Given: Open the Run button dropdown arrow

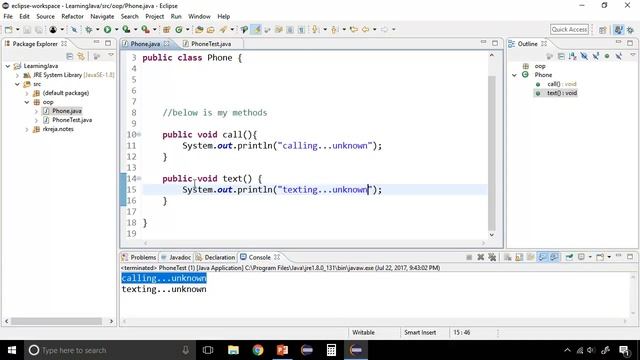Looking at the screenshot, I should pyautogui.click(x=116, y=29).
